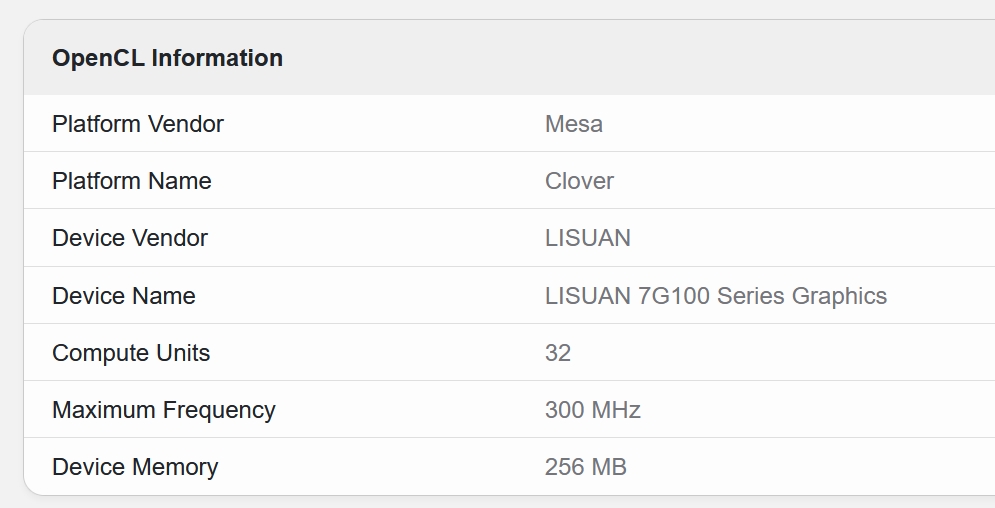Select the Device Name label
Screen dimensions: 995x508
pyautogui.click(x=124, y=296)
